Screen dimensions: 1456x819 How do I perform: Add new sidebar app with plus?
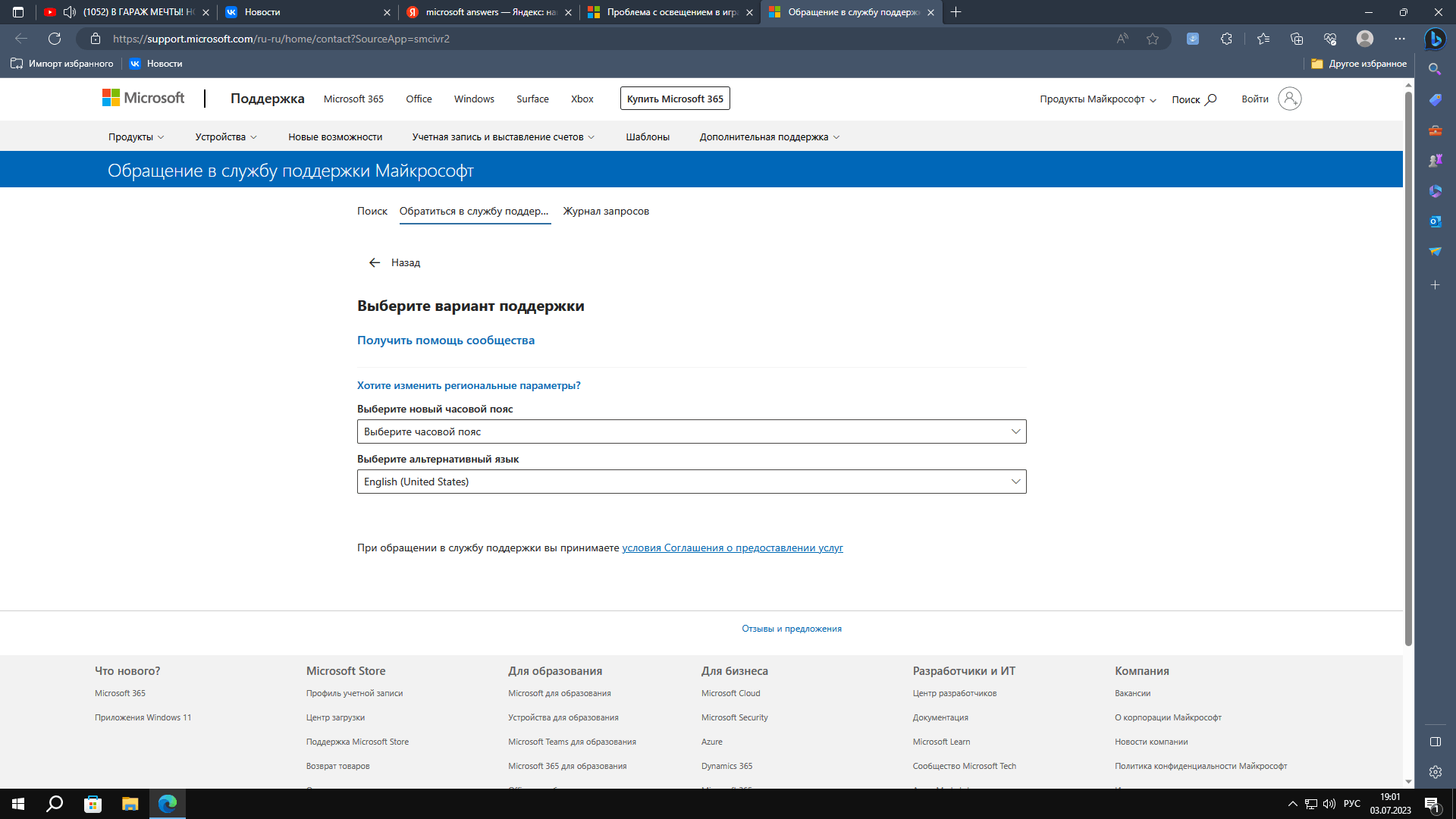pyautogui.click(x=1435, y=285)
